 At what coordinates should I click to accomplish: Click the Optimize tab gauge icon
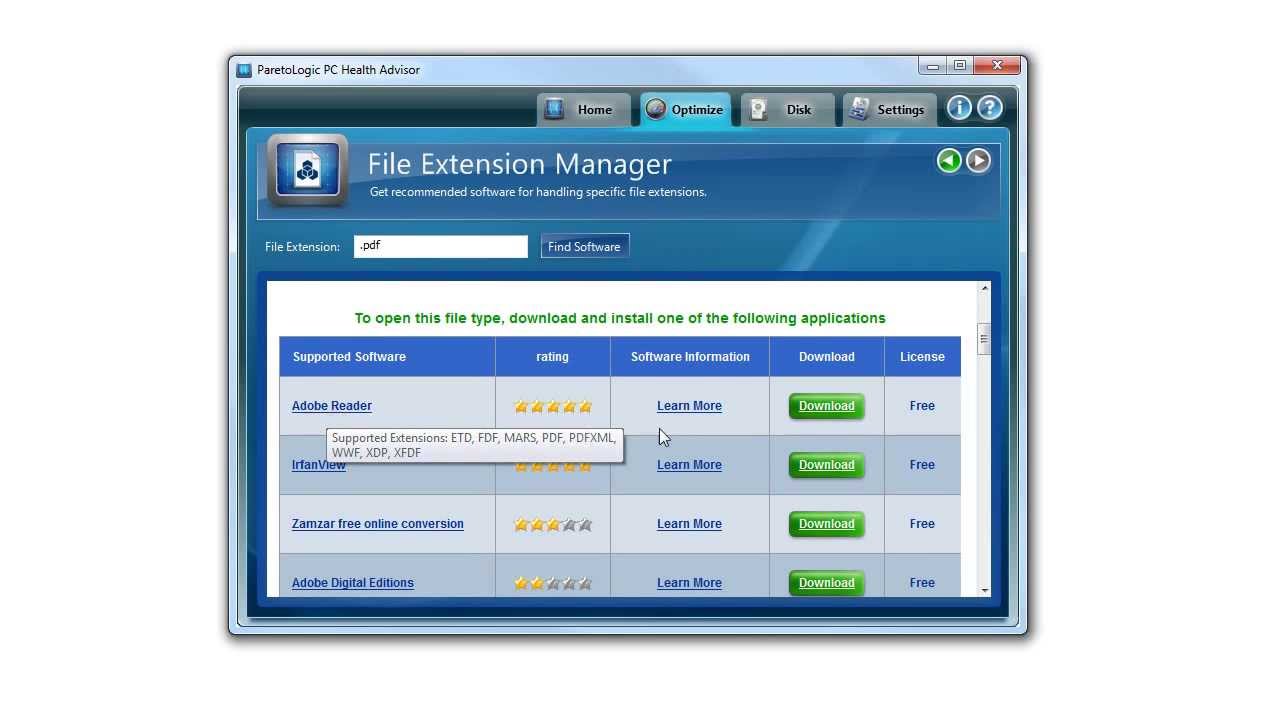tap(656, 109)
